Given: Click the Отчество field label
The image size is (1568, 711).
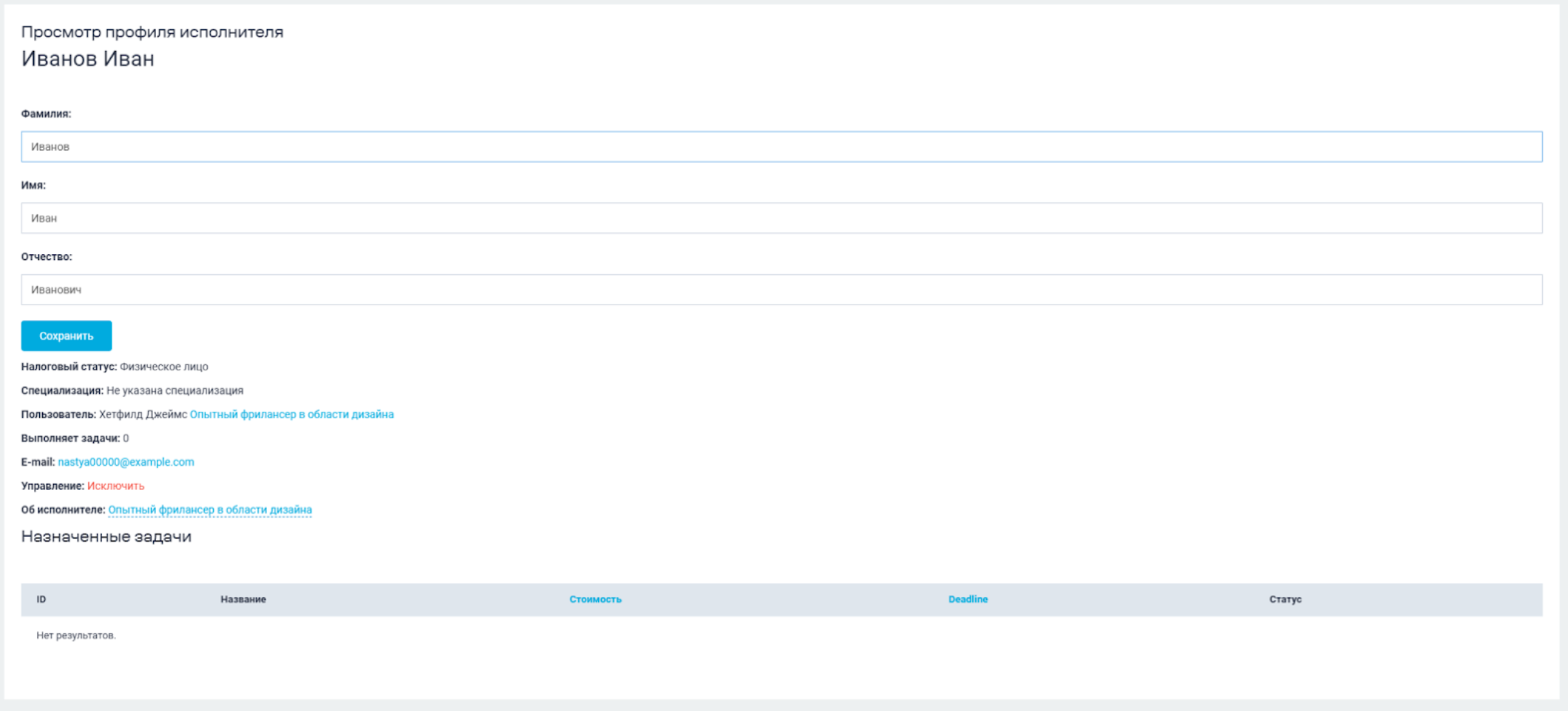Looking at the screenshot, I should click(47, 257).
